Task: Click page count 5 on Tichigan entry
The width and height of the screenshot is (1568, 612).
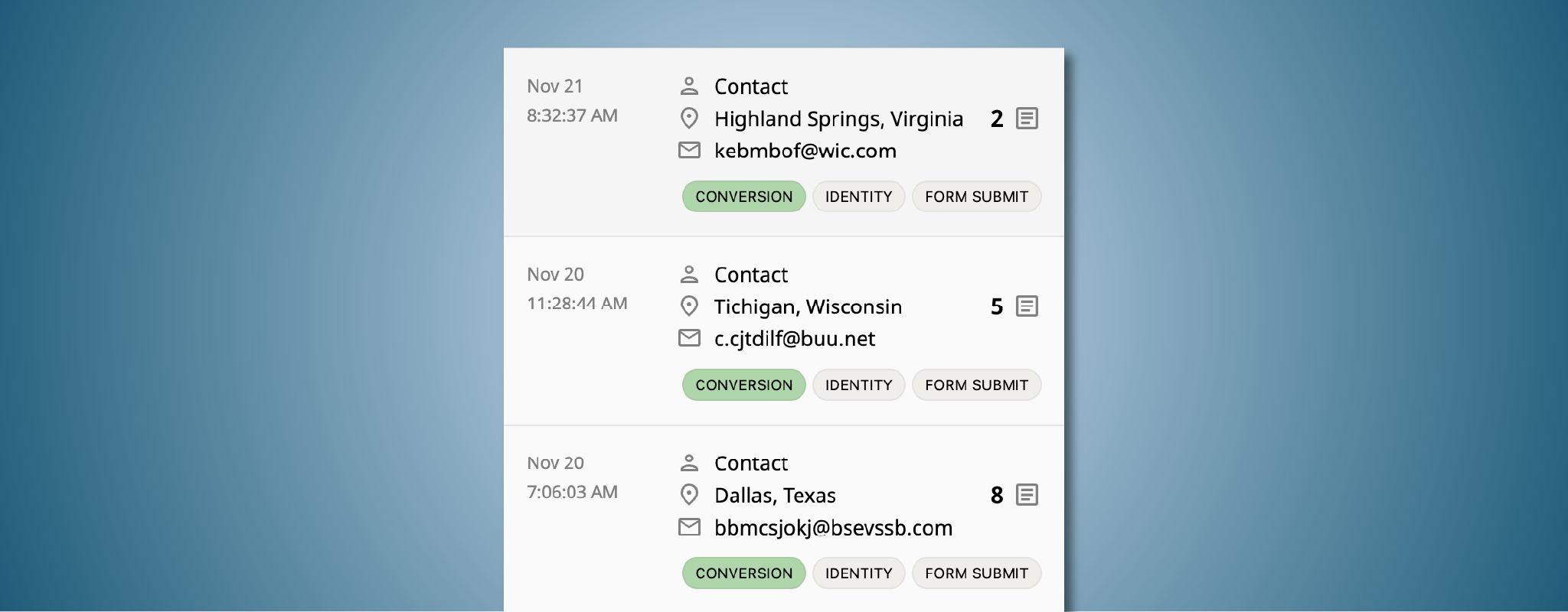Action: pos(996,307)
